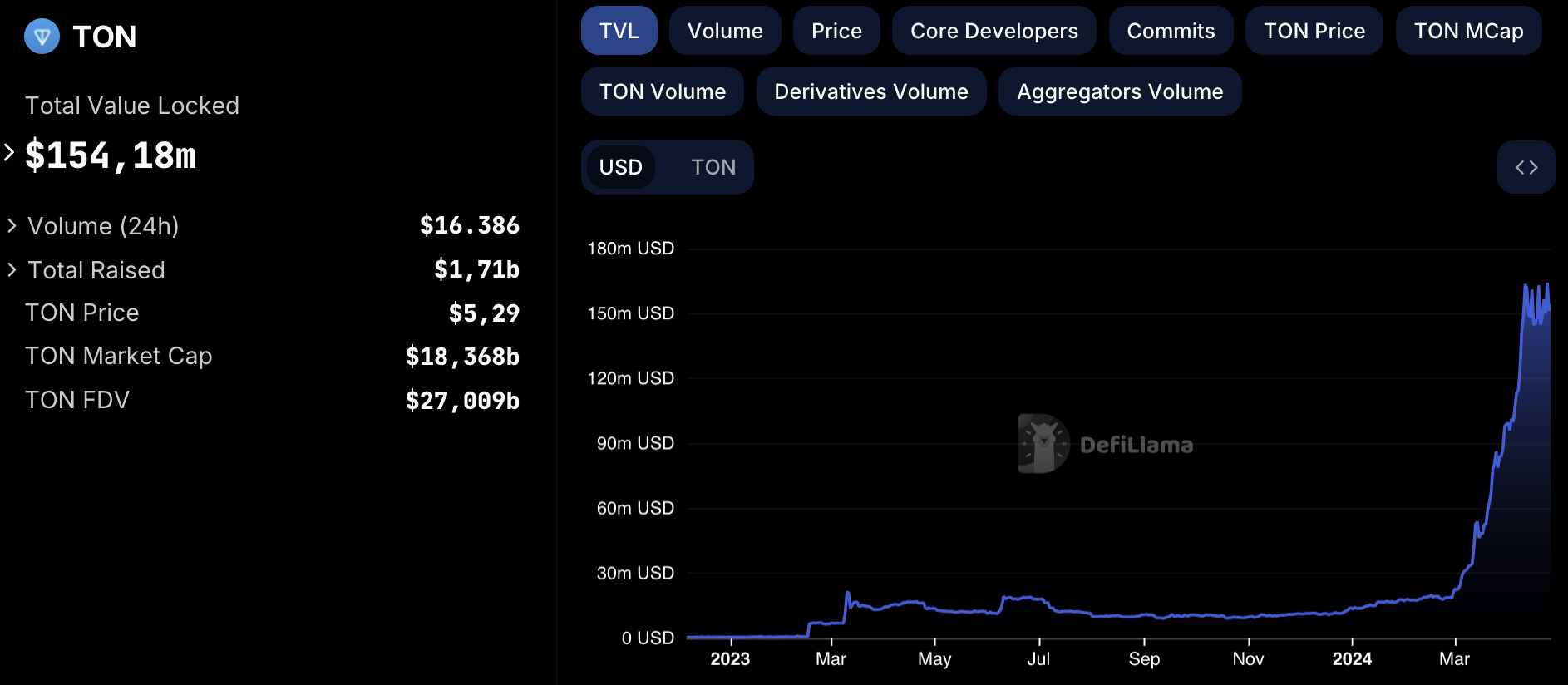This screenshot has width=1568, height=685.
Task: Click the TON logo icon
Action: [42, 37]
